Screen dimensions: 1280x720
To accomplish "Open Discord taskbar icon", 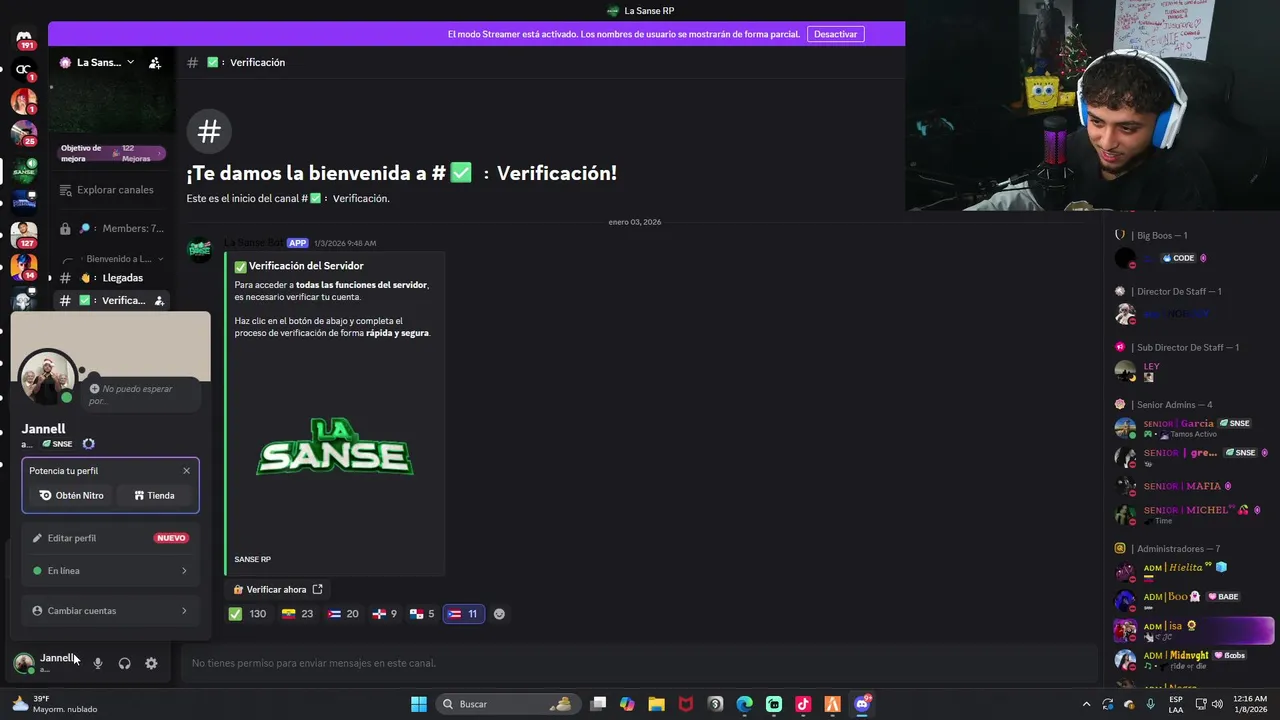I will (x=862, y=704).
